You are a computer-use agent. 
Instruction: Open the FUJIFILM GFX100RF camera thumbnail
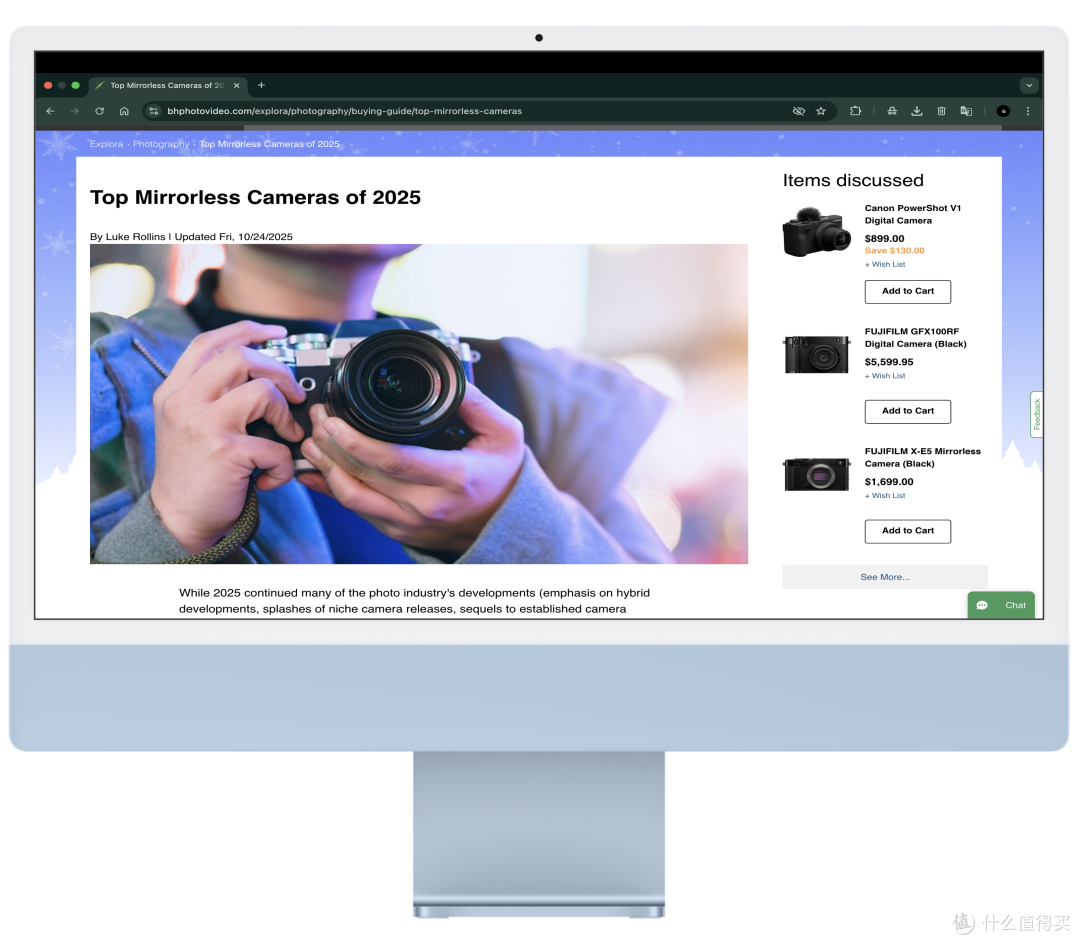816,354
